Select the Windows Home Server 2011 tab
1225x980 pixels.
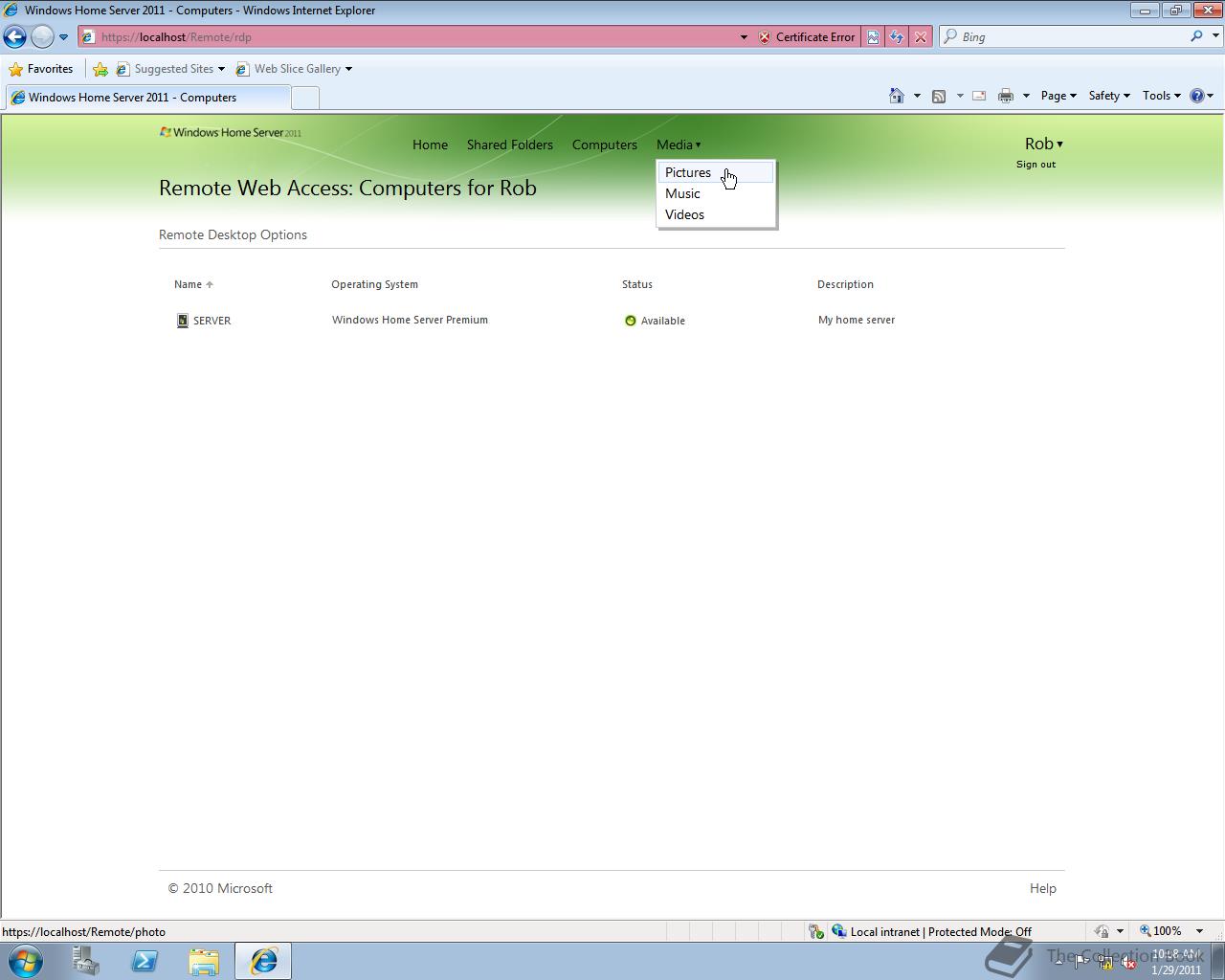coord(146,98)
